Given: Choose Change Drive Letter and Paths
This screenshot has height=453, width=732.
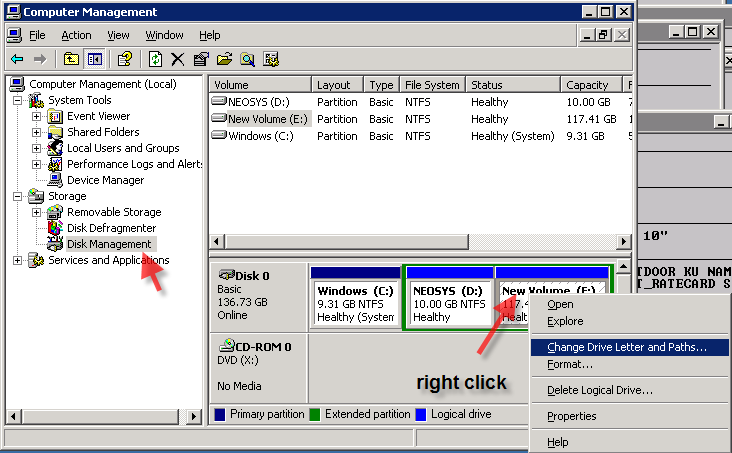Looking at the screenshot, I should tap(627, 347).
